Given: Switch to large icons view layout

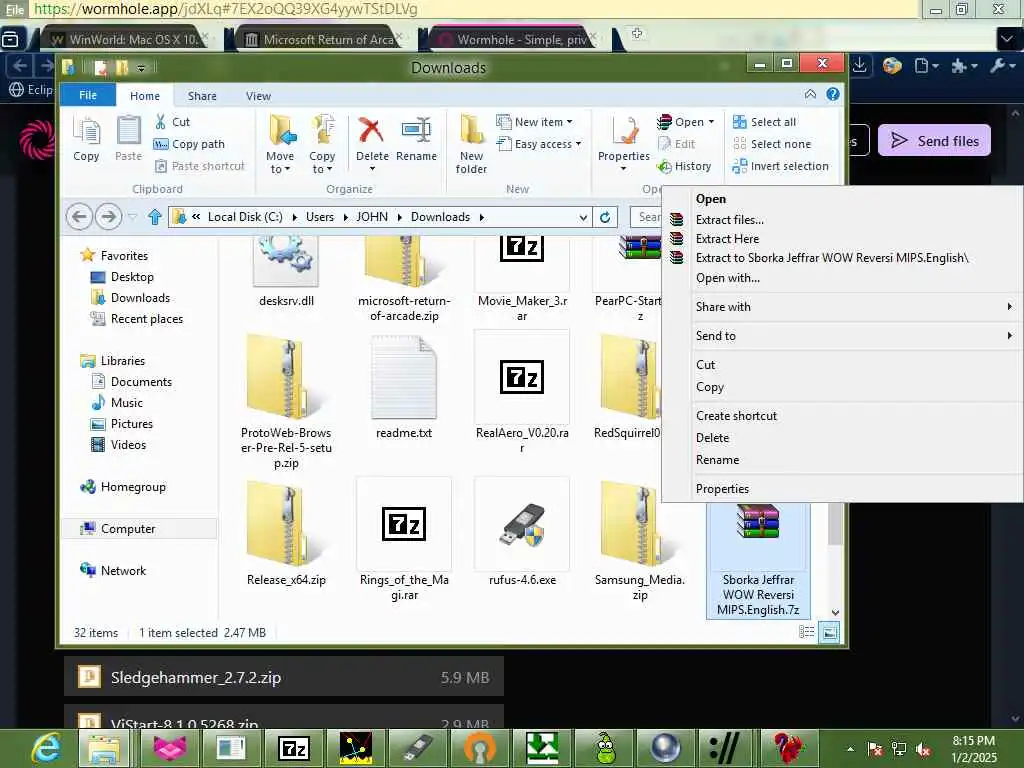Looking at the screenshot, I should click(829, 632).
